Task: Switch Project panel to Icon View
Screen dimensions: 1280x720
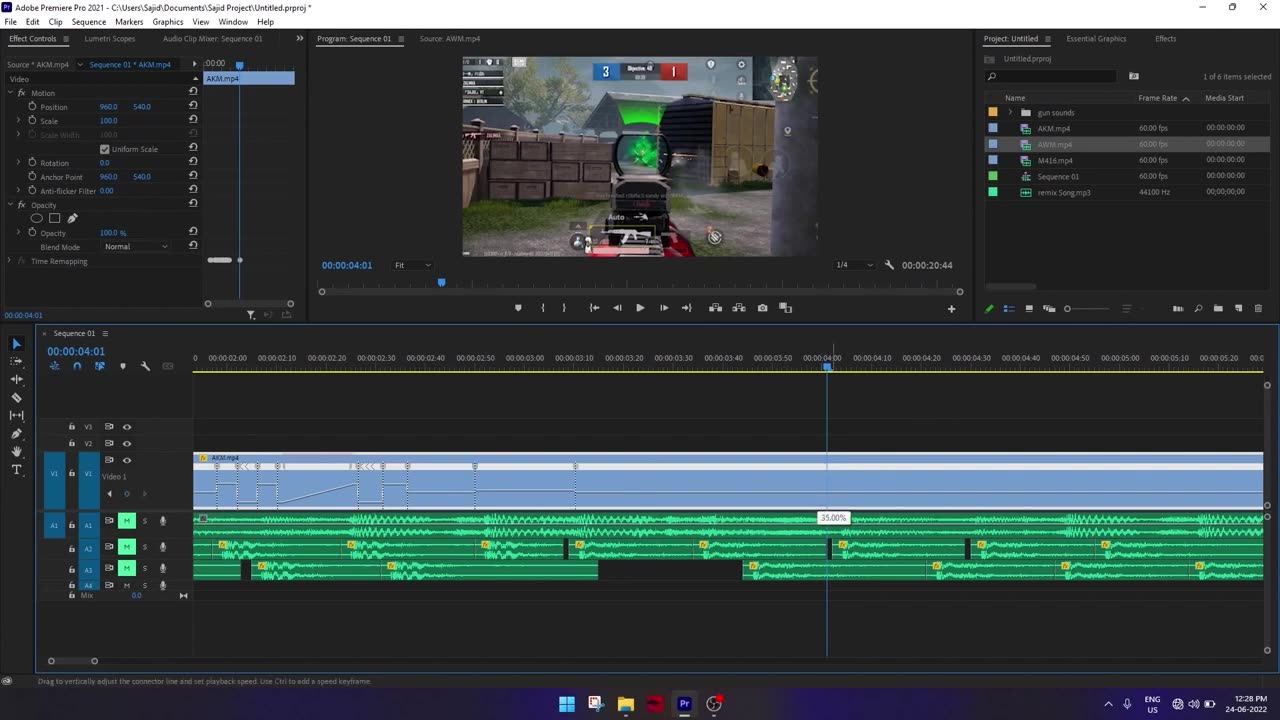Action: (1029, 308)
